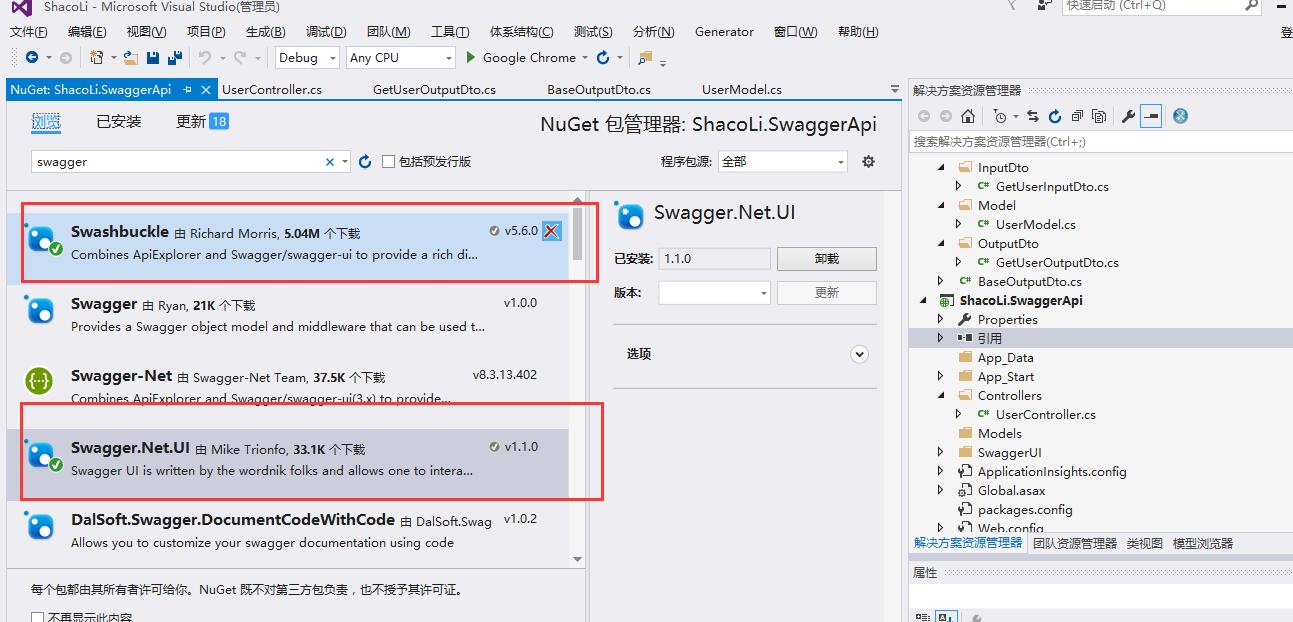Switch to 类视图 Class View tab

point(1144,543)
